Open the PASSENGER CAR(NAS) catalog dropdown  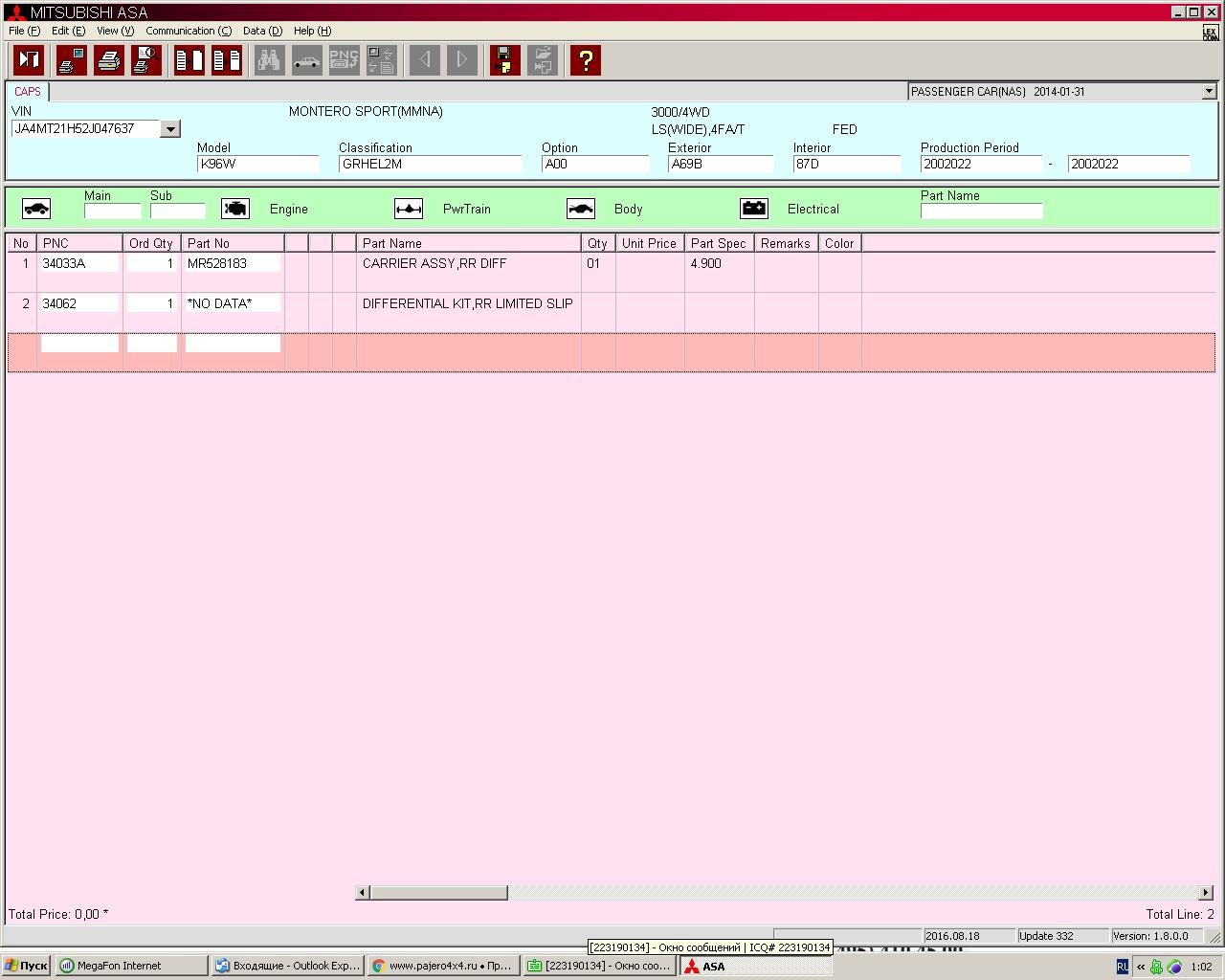[x=1209, y=92]
